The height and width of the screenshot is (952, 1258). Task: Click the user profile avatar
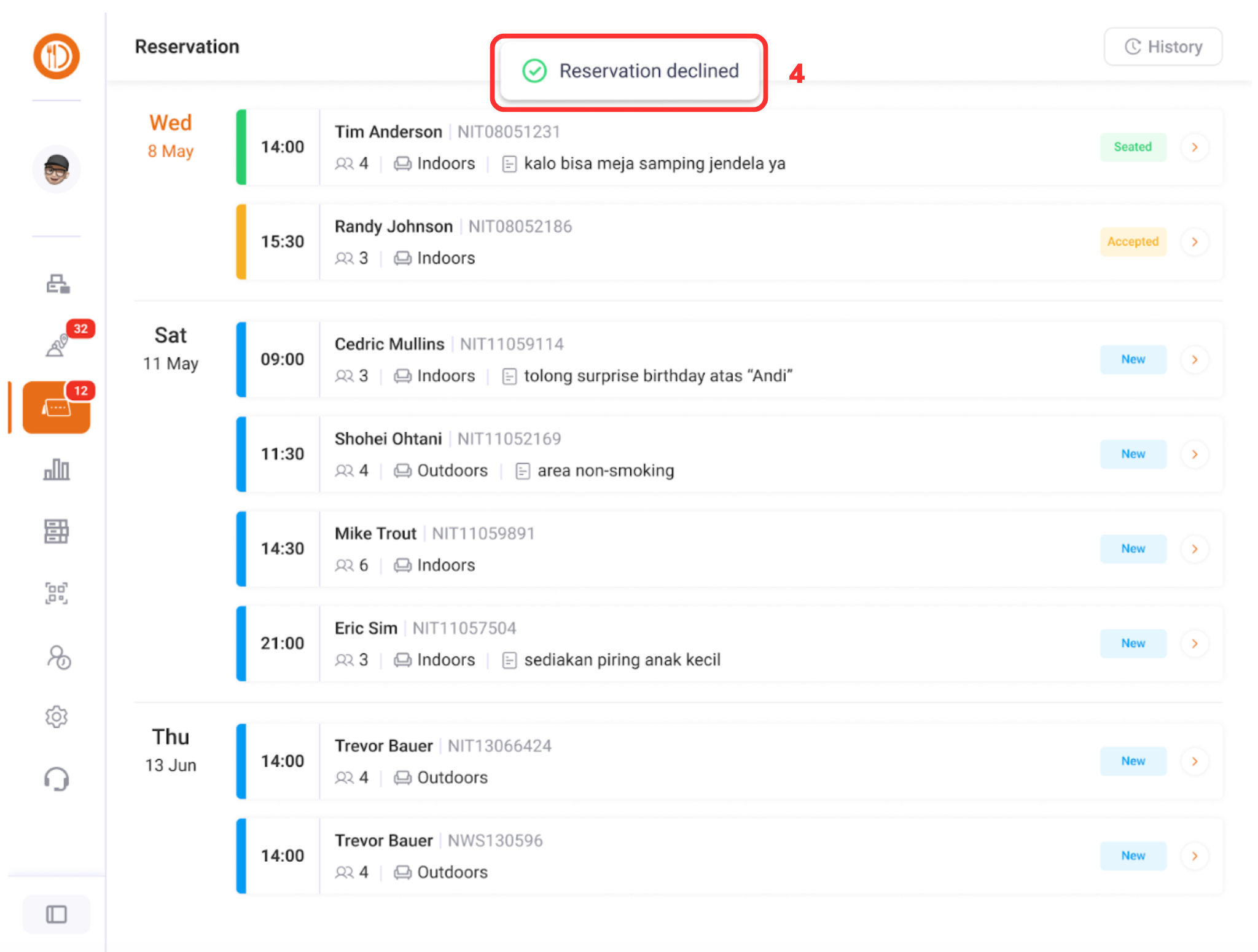(57, 169)
